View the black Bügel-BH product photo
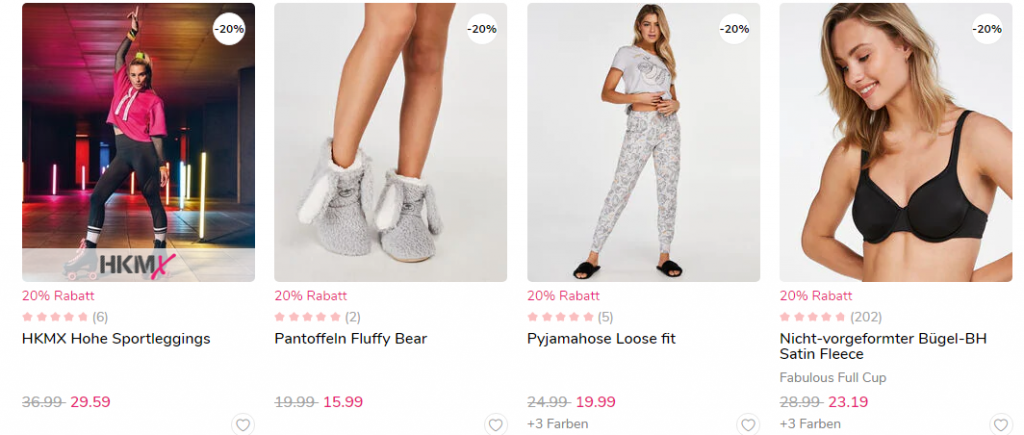 tap(896, 142)
